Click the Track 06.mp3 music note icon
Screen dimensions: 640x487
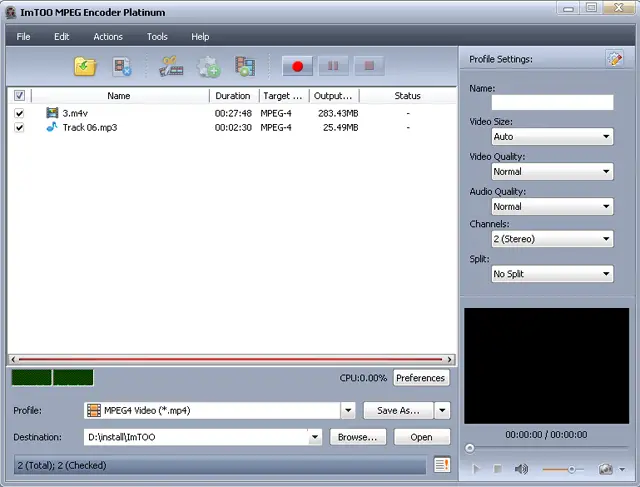tap(52, 127)
